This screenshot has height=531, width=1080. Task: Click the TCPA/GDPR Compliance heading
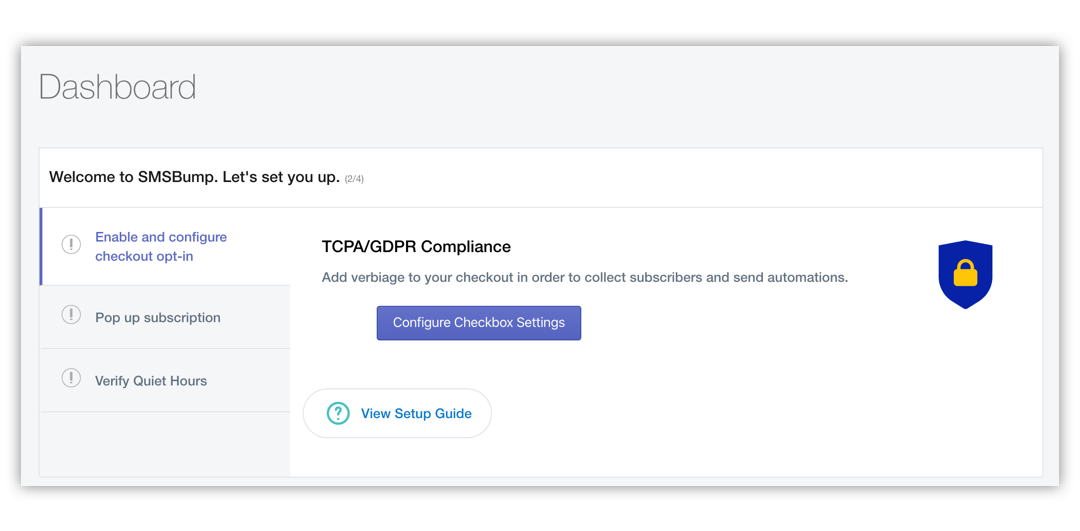tap(416, 247)
